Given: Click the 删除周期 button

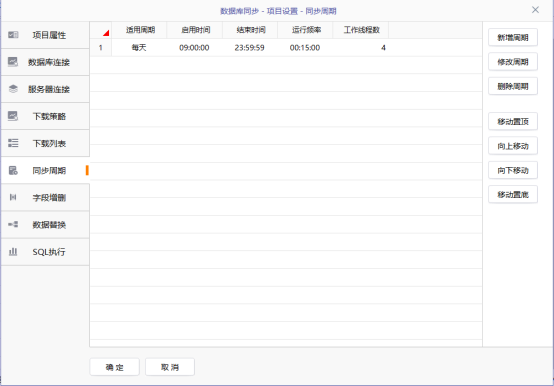Looking at the screenshot, I should coord(513,86).
